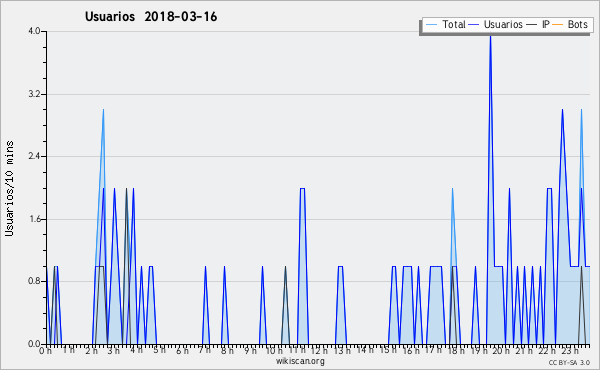Click the y-axis value 2.4
The height and width of the screenshot is (370, 600).
[34, 156]
